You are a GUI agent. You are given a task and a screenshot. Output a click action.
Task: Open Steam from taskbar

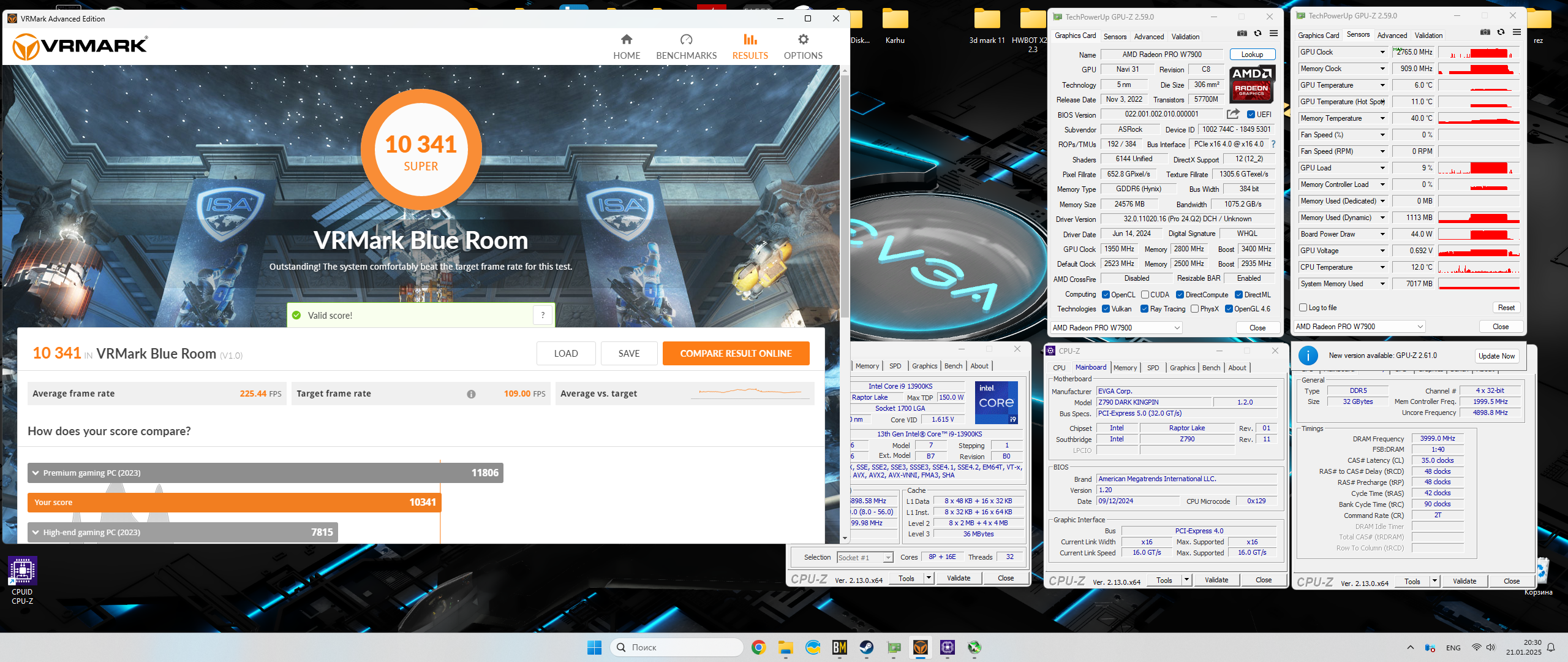pos(866,647)
